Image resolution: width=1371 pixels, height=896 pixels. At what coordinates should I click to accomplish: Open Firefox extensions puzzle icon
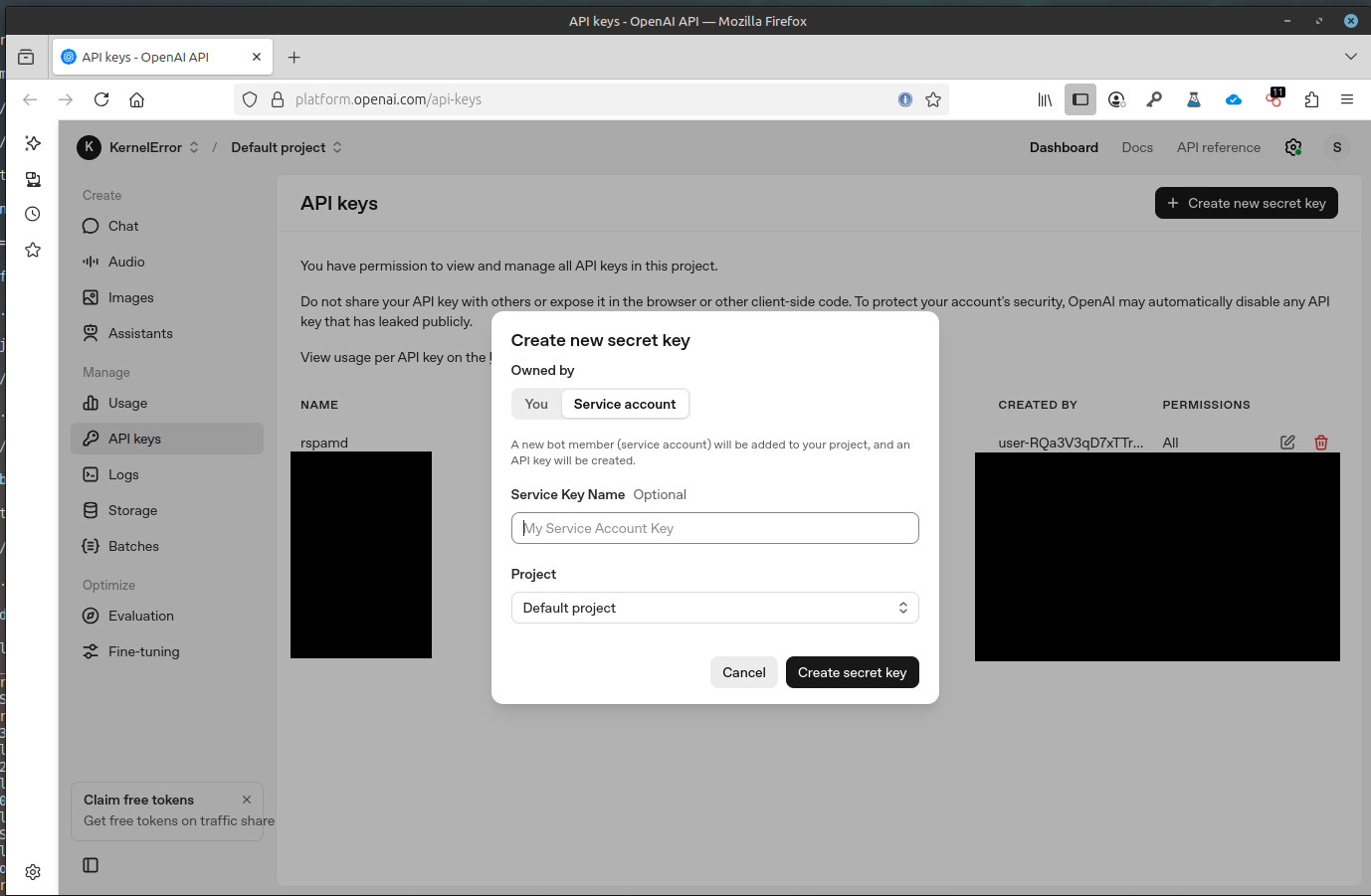click(x=1311, y=99)
